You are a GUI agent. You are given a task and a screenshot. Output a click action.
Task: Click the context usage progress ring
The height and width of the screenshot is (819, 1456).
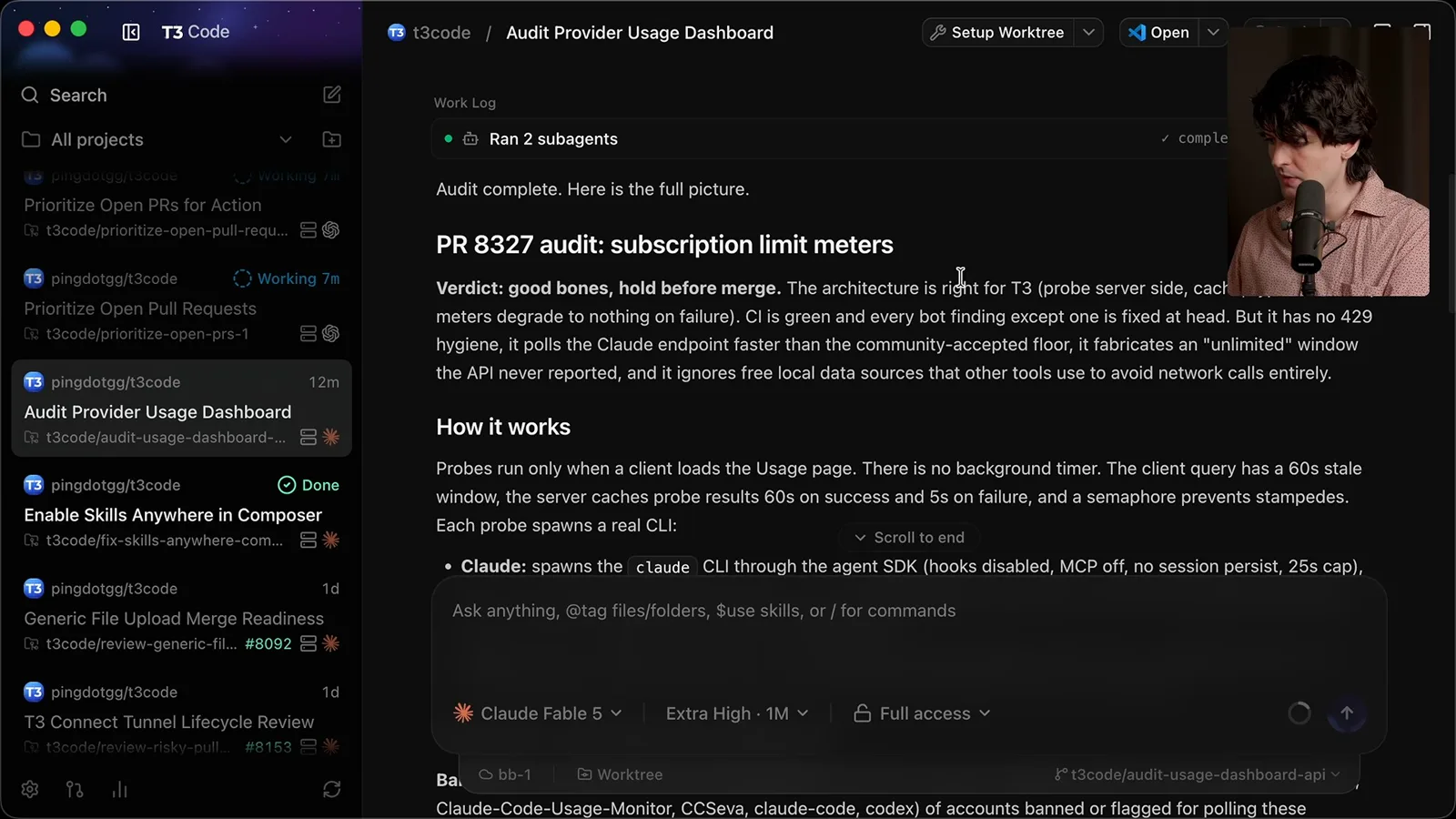click(x=1299, y=713)
